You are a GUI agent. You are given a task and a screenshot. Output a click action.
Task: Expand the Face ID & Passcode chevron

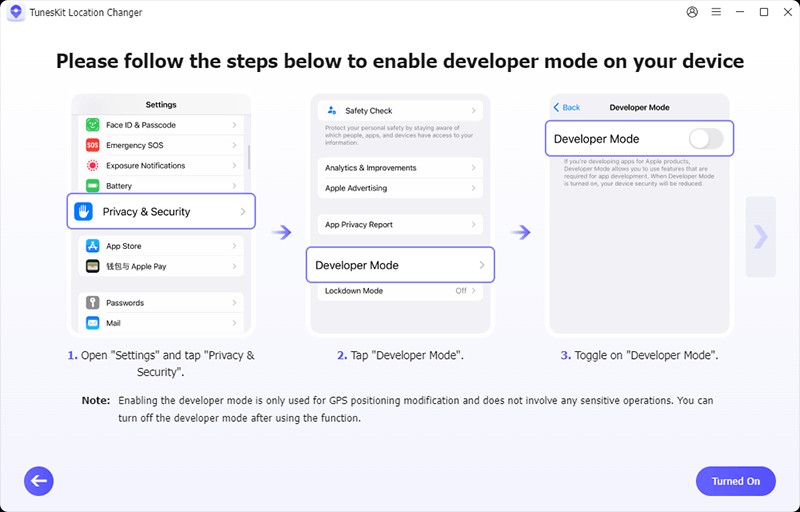[x=234, y=125]
